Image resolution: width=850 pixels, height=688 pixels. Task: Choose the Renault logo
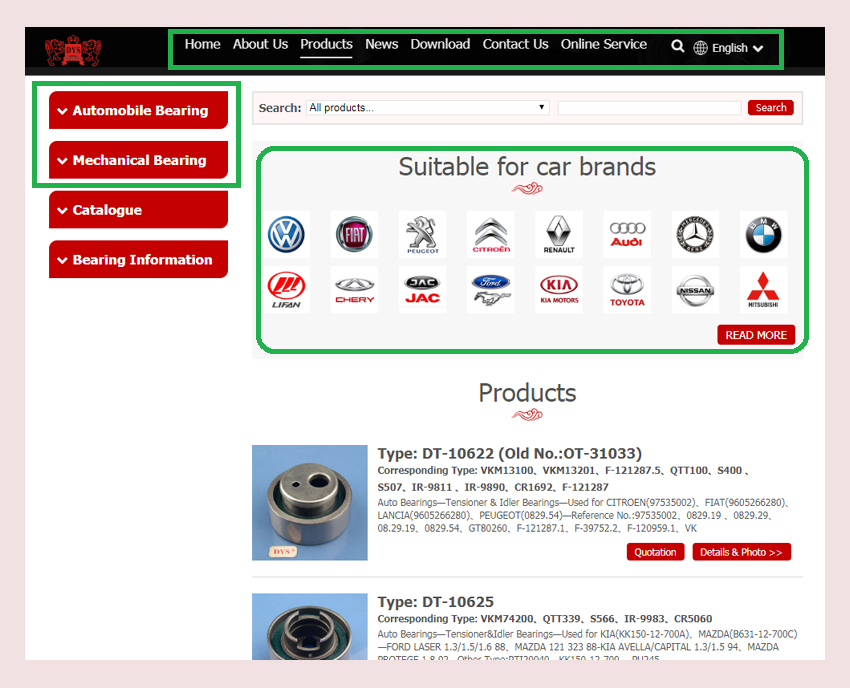coord(558,235)
